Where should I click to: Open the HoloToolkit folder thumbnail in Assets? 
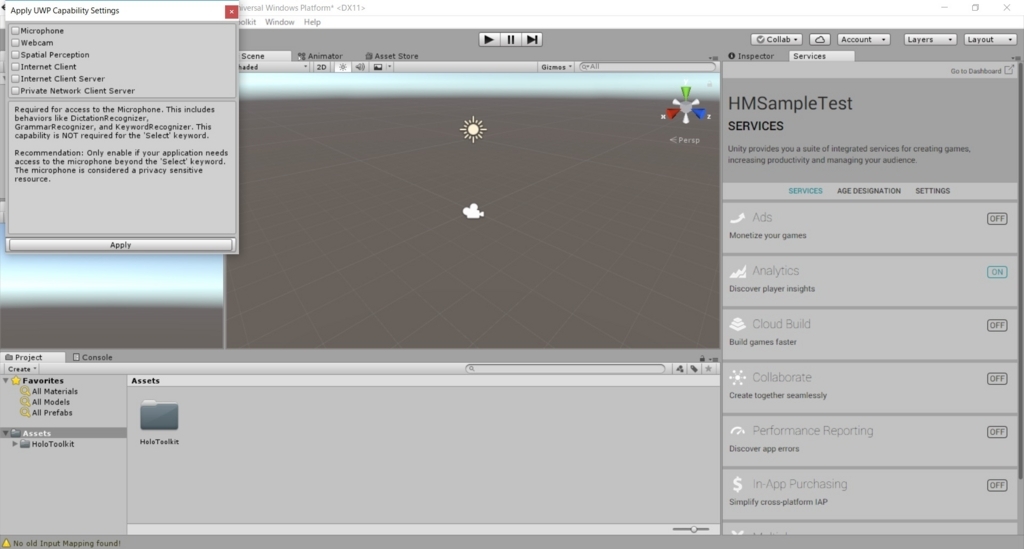[x=159, y=416]
